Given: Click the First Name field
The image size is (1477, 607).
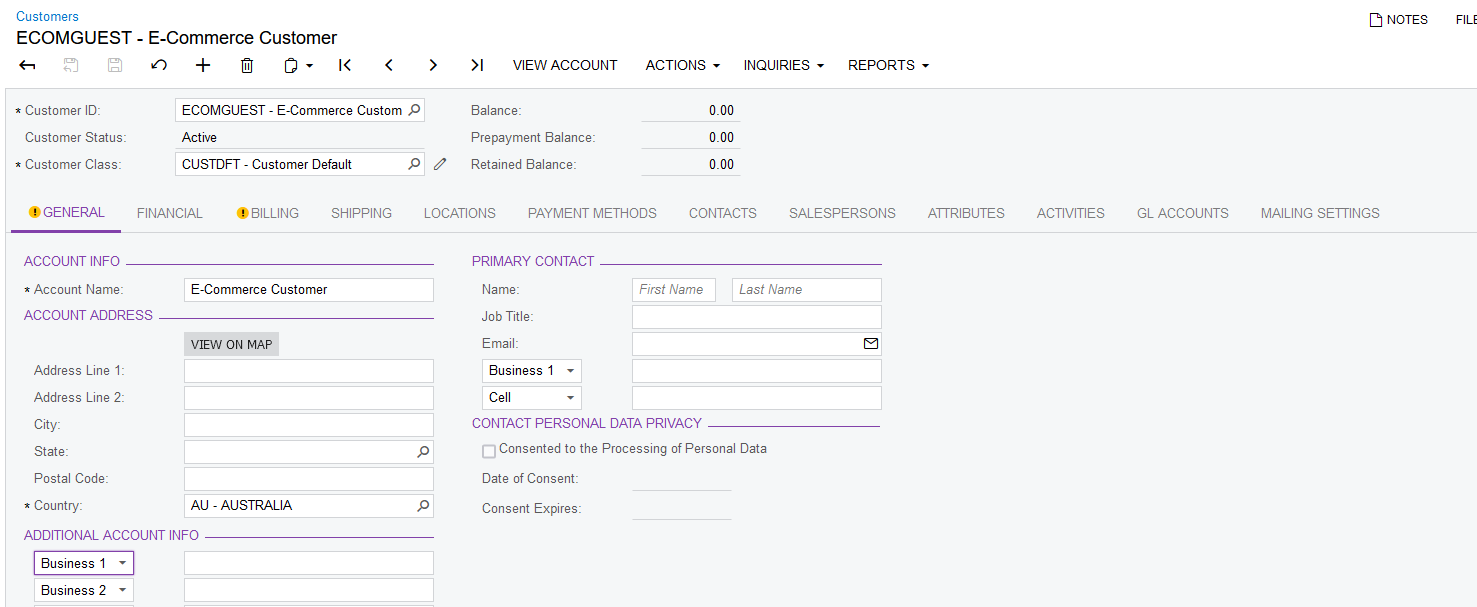Looking at the screenshot, I should pyautogui.click(x=674, y=290).
